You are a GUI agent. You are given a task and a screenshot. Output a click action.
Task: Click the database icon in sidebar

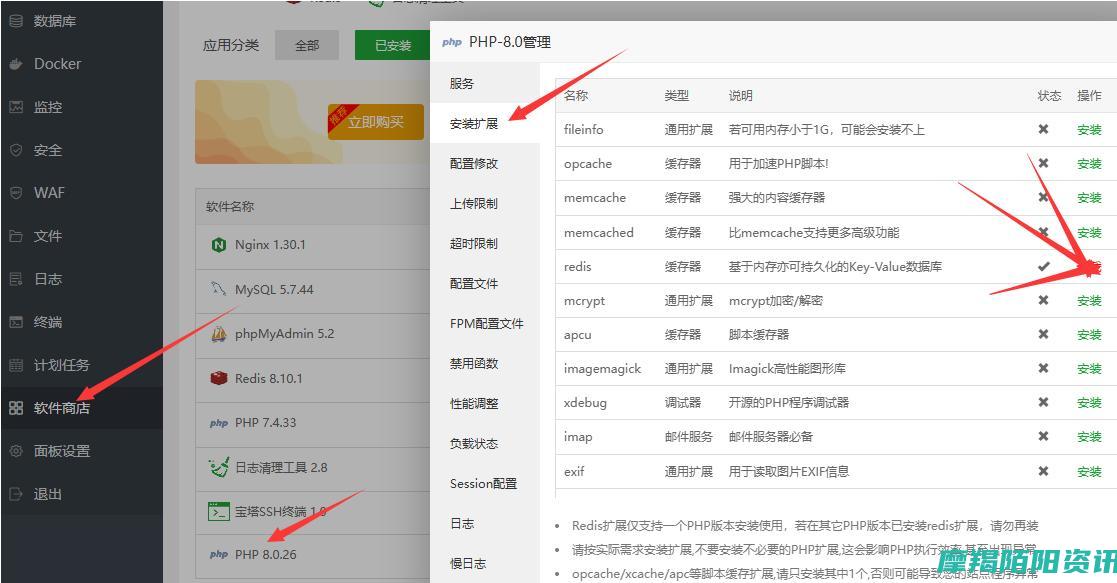click(x=16, y=21)
